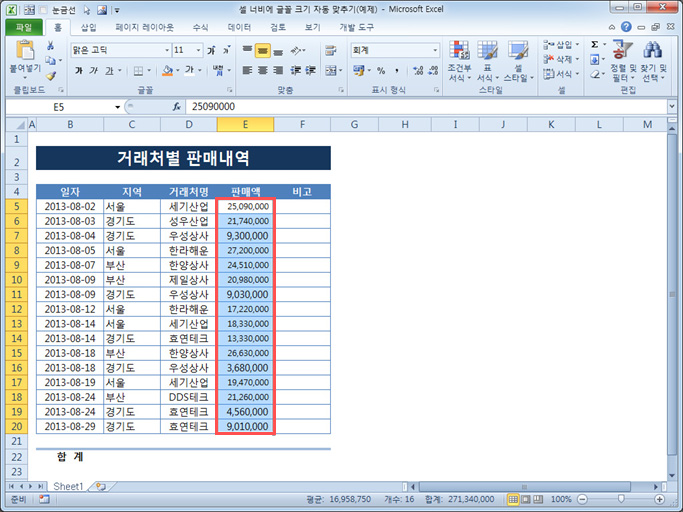Image resolution: width=683 pixels, height=512 pixels.
Task: Toggle bottom vertical alignment
Action: point(278,50)
